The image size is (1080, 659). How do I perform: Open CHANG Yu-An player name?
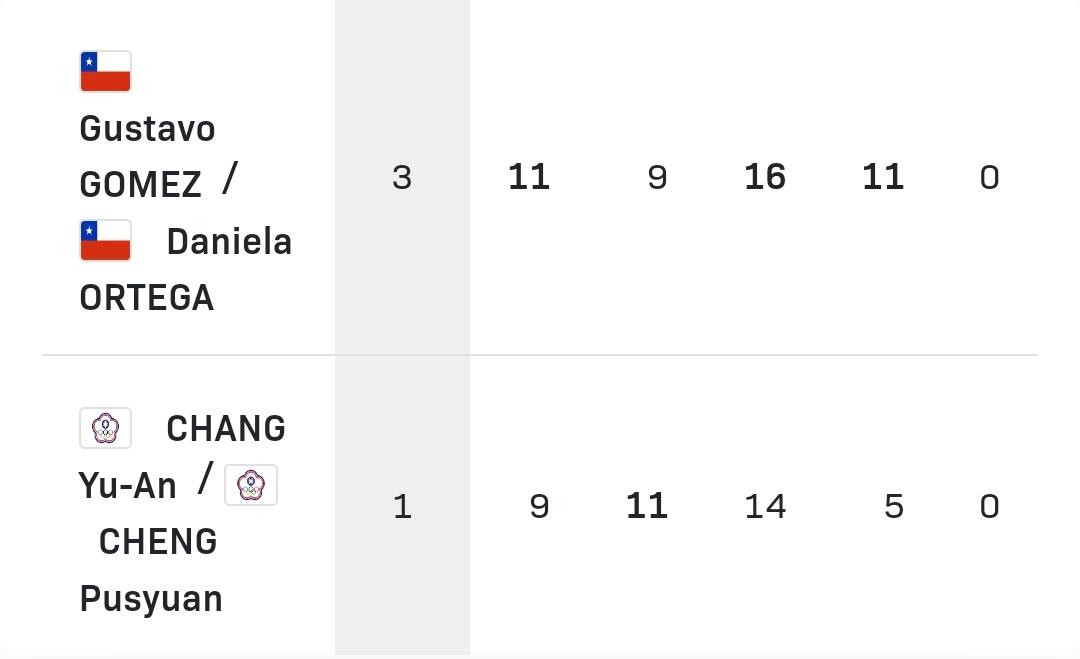click(x=182, y=457)
